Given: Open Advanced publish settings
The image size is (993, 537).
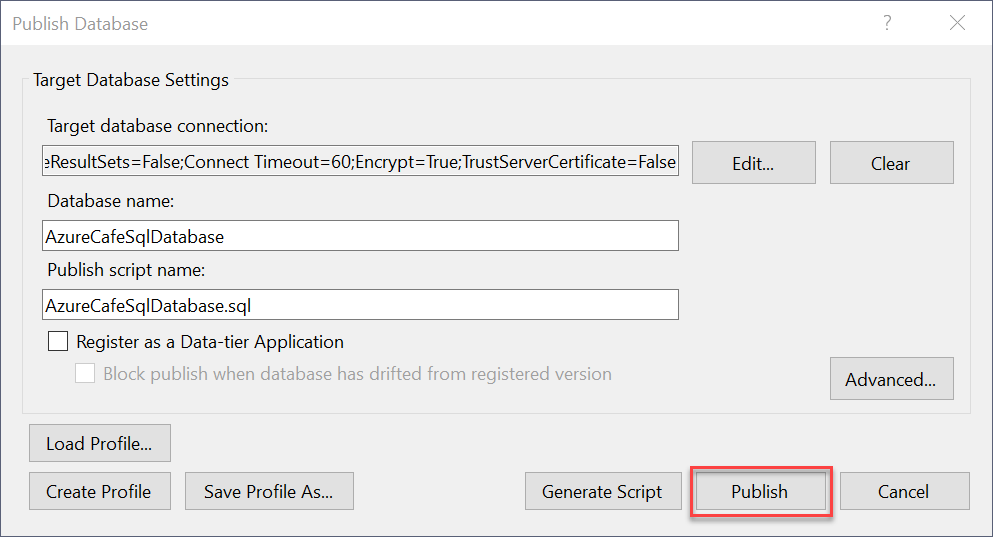Looking at the screenshot, I should pos(892,379).
